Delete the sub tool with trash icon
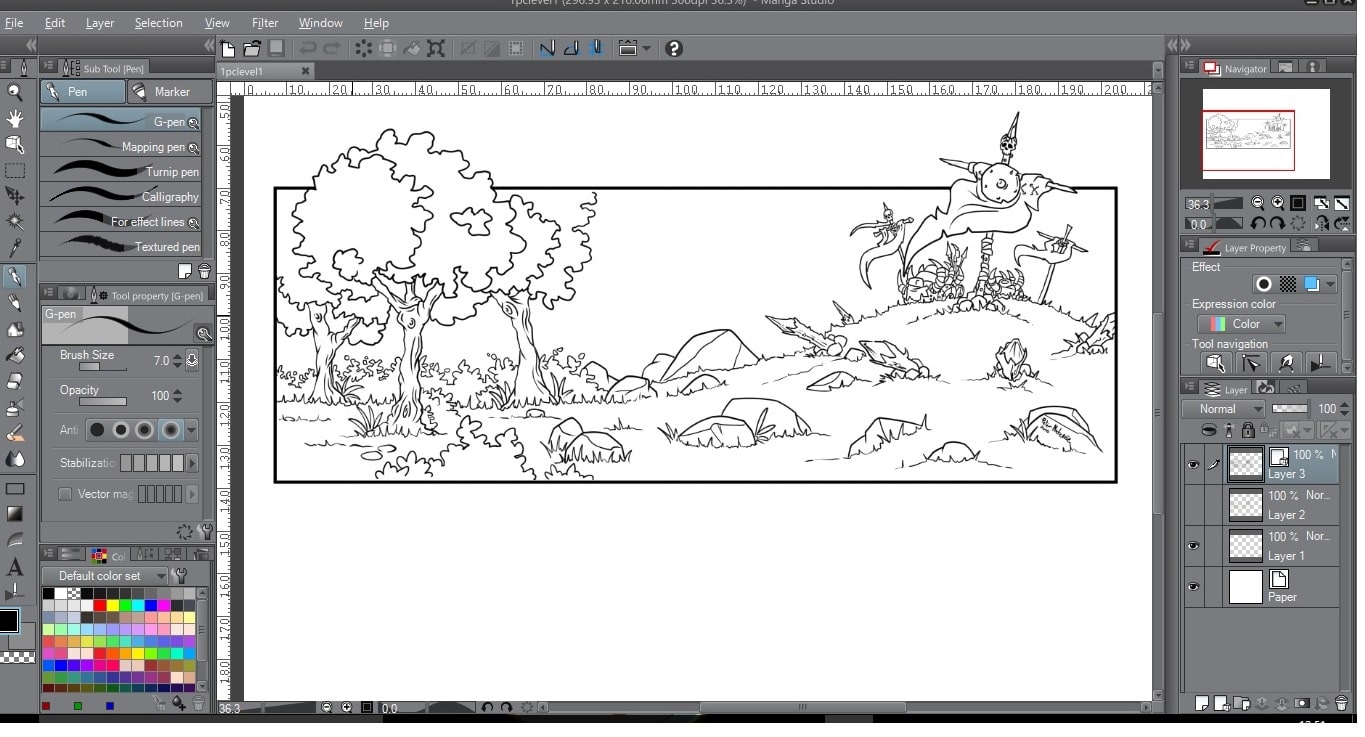The image size is (1365, 737). click(x=204, y=271)
